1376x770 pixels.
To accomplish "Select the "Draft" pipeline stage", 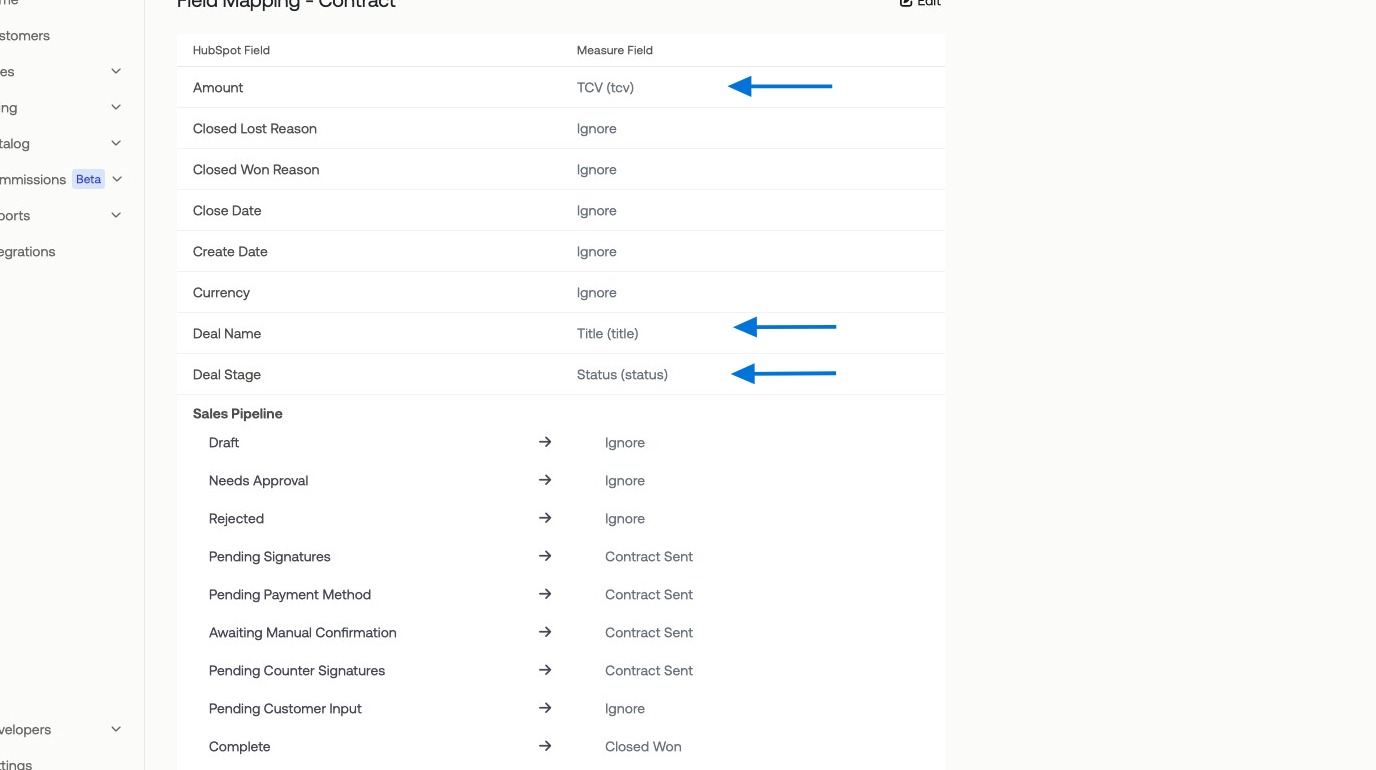I will coord(224,443).
